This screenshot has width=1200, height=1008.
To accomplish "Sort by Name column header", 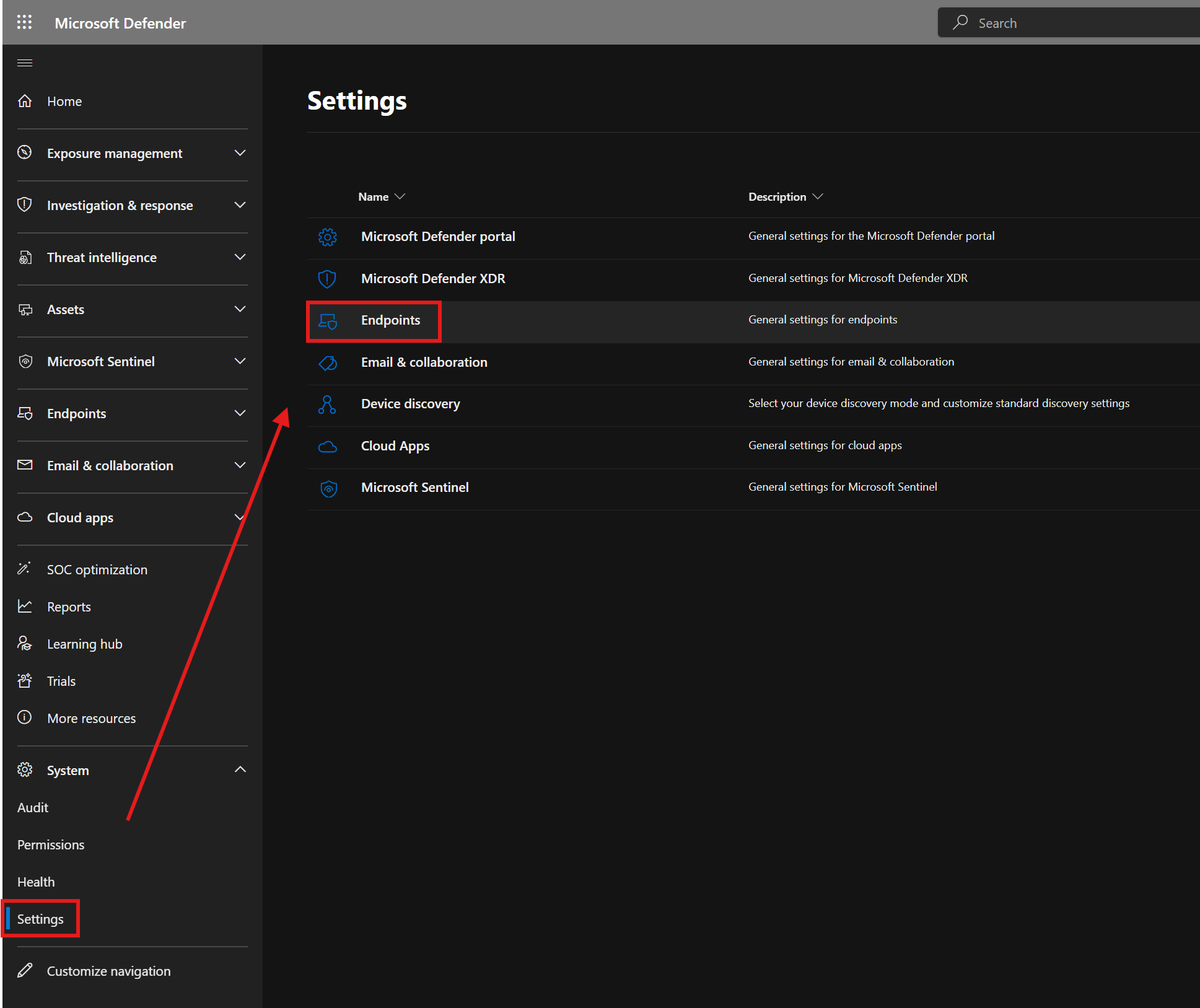I will [381, 196].
